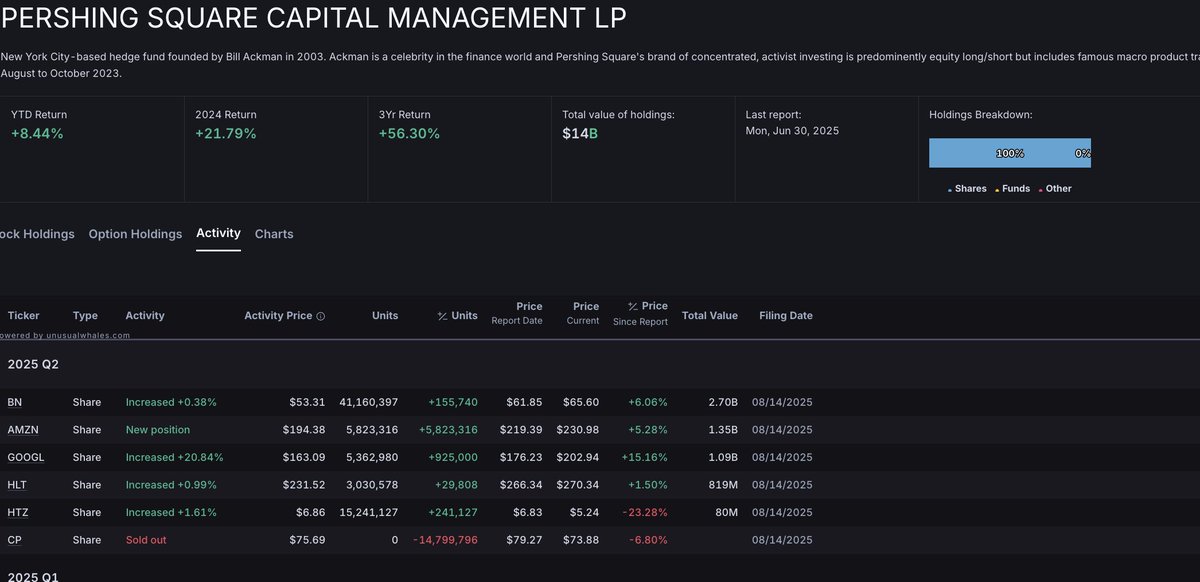The image size is (1200, 582).
Task: Open the BN ticker link
Action: click(14, 402)
